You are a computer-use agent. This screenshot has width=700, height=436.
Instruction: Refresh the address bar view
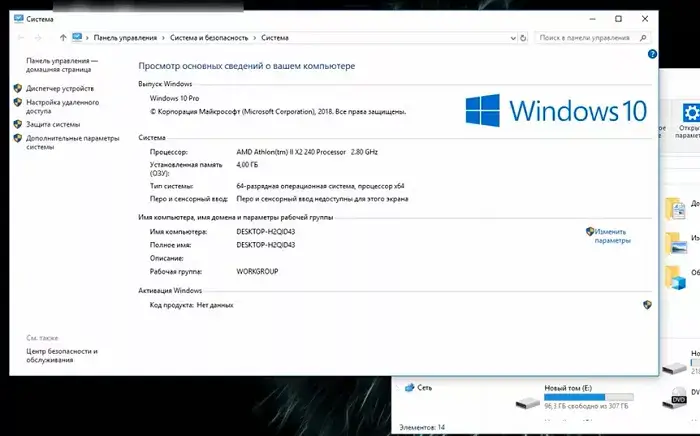pyautogui.click(x=525, y=38)
